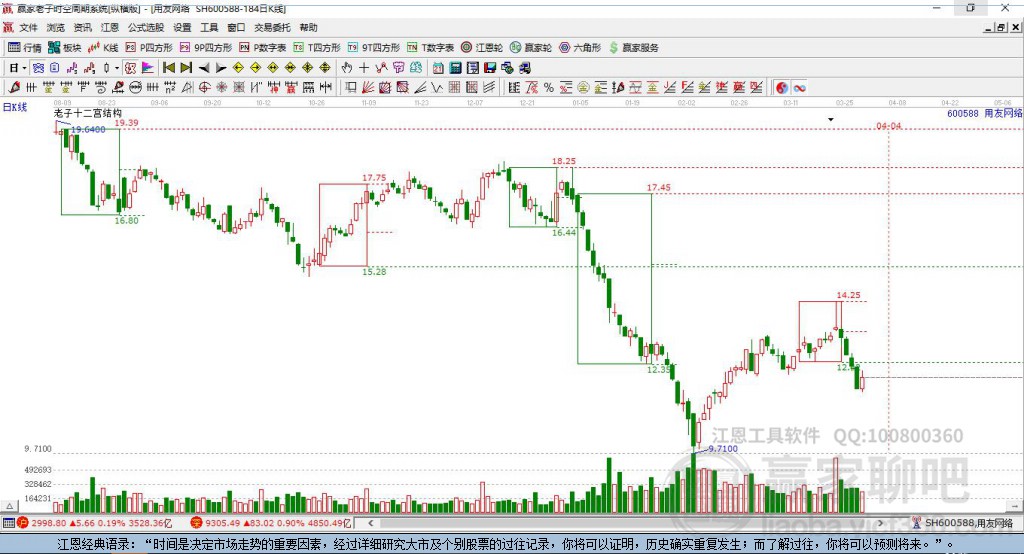
Task: Jump to the first bar icon
Action: tap(168, 68)
